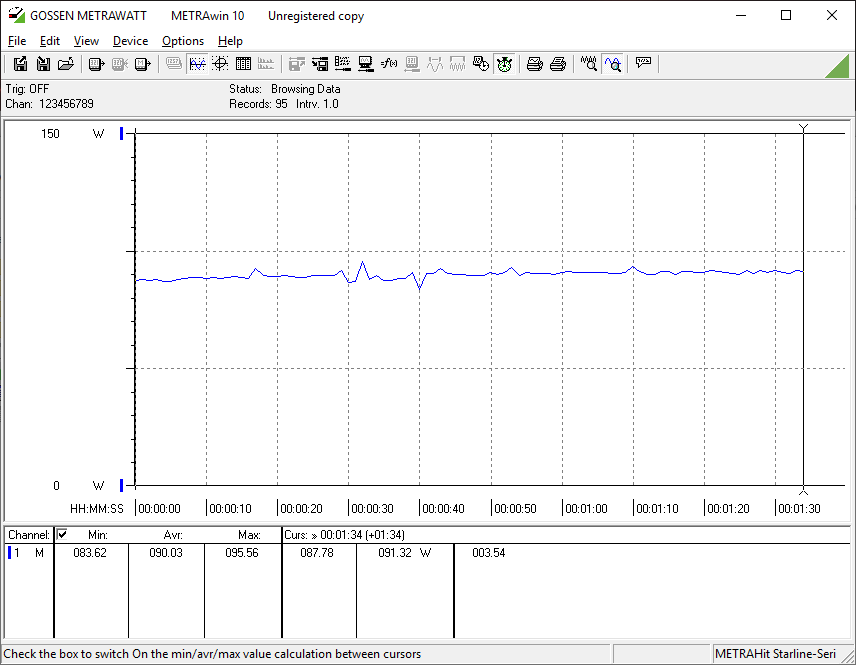The image size is (856, 665).
Task: Click the View menu item
Action: 86,41
